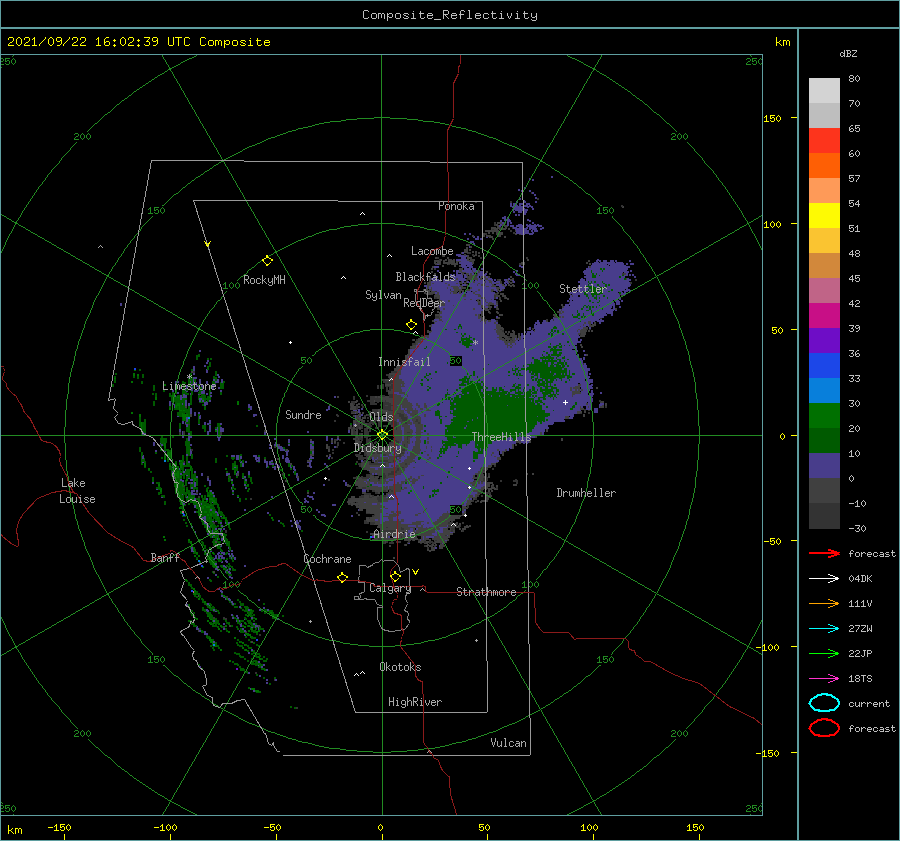
Task: Click the Drumheller label
Action: (x=586, y=493)
